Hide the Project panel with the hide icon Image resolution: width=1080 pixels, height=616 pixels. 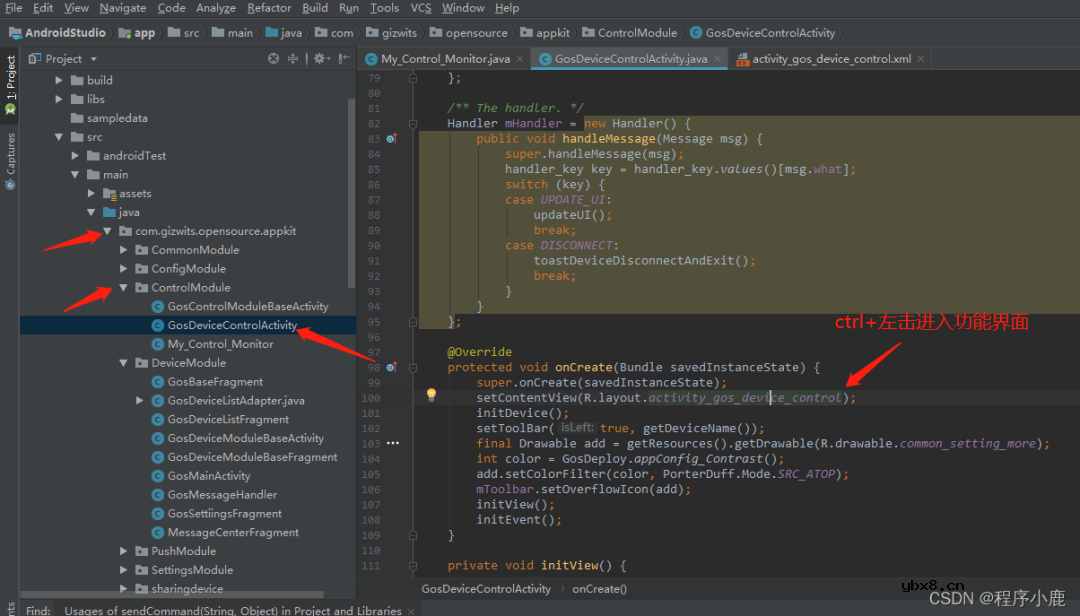coord(342,59)
